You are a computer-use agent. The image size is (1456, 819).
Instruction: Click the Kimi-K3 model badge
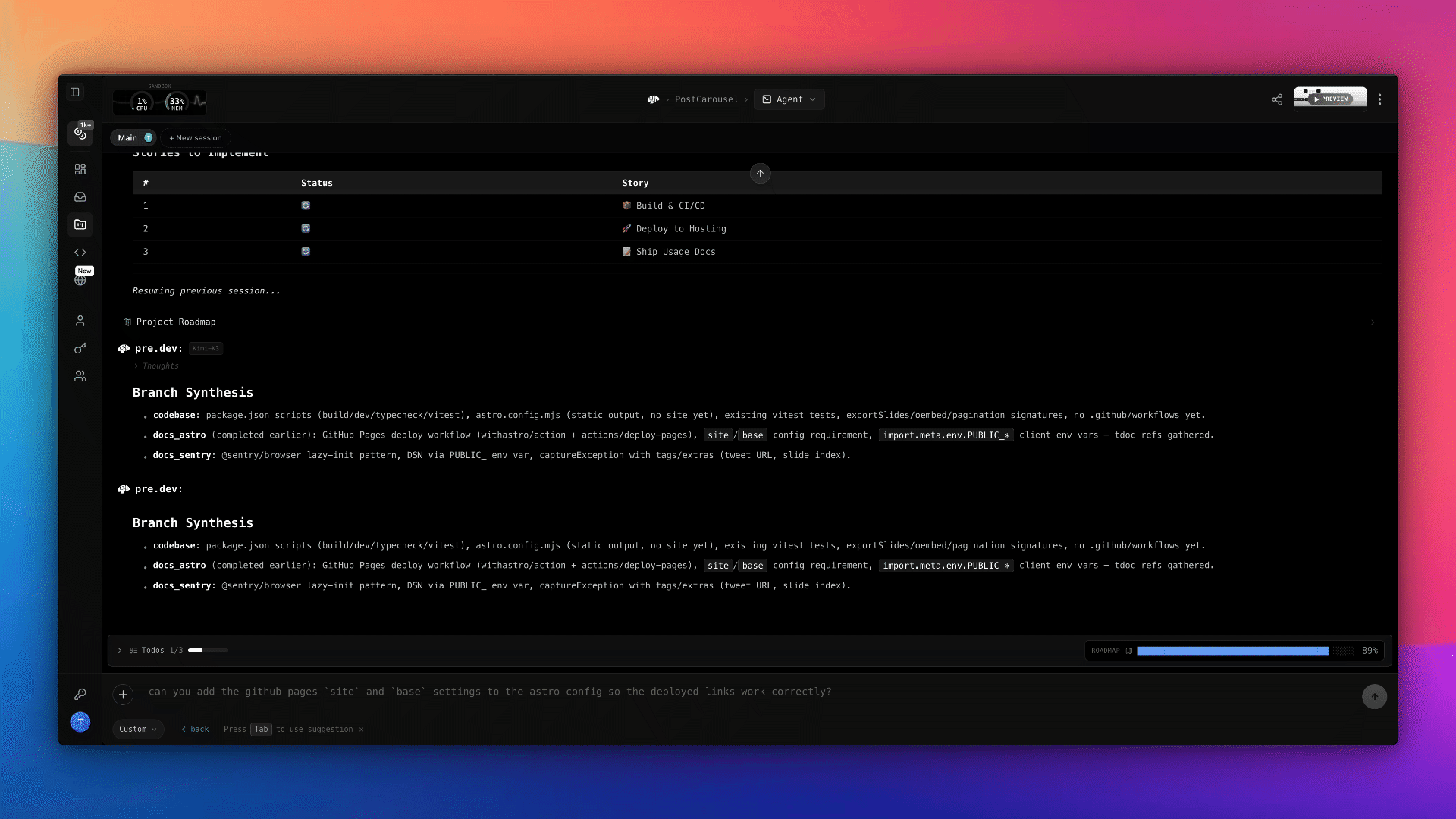(x=206, y=349)
